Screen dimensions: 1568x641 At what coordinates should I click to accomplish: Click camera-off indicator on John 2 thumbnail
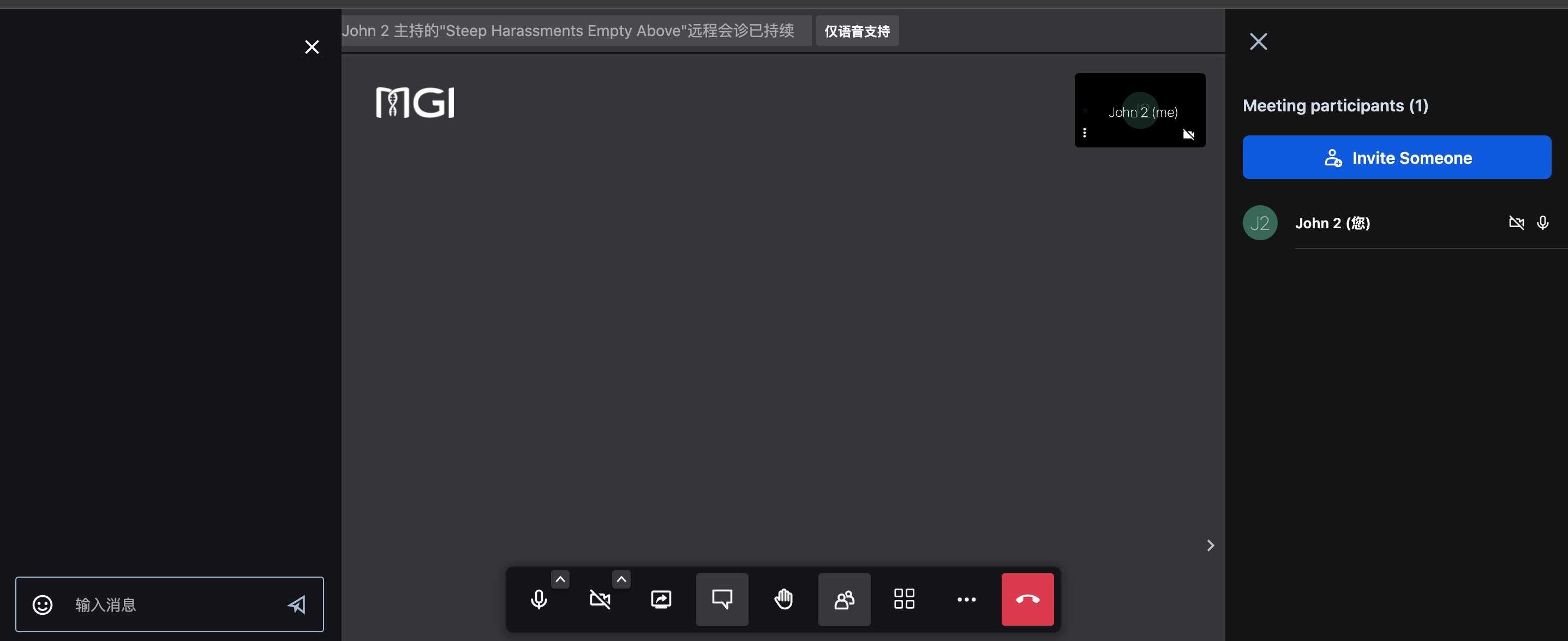(x=1188, y=135)
